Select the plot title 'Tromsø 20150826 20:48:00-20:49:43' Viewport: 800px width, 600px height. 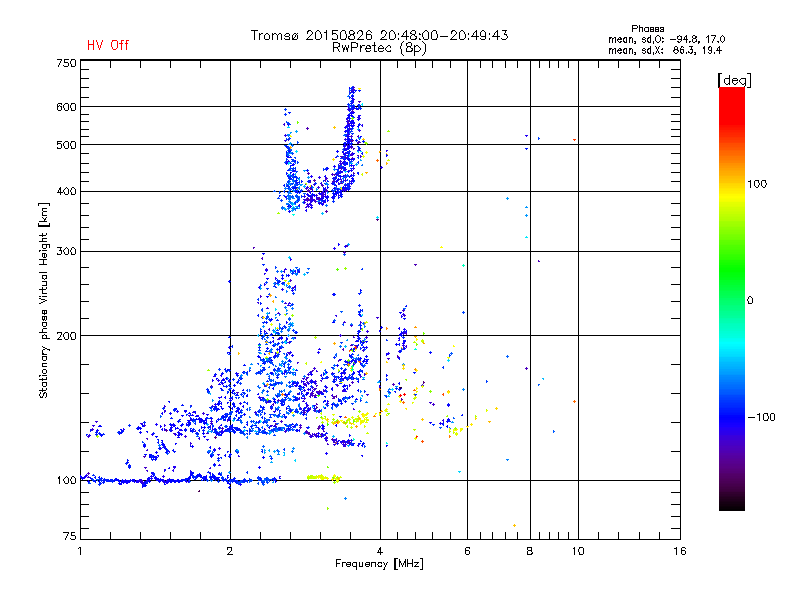coord(380,35)
